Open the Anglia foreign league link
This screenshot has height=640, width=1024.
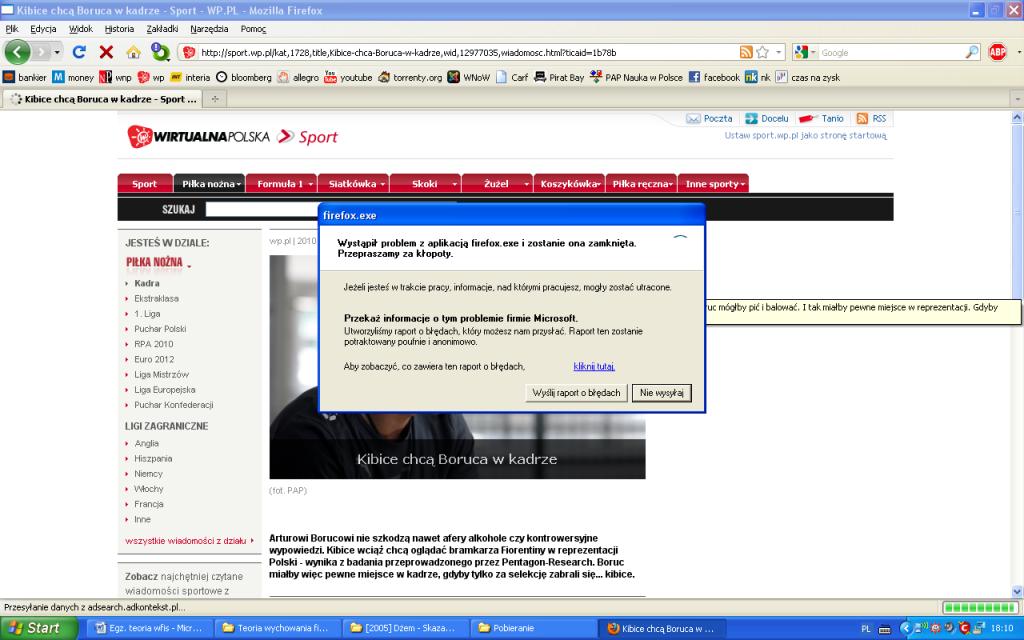[x=146, y=443]
